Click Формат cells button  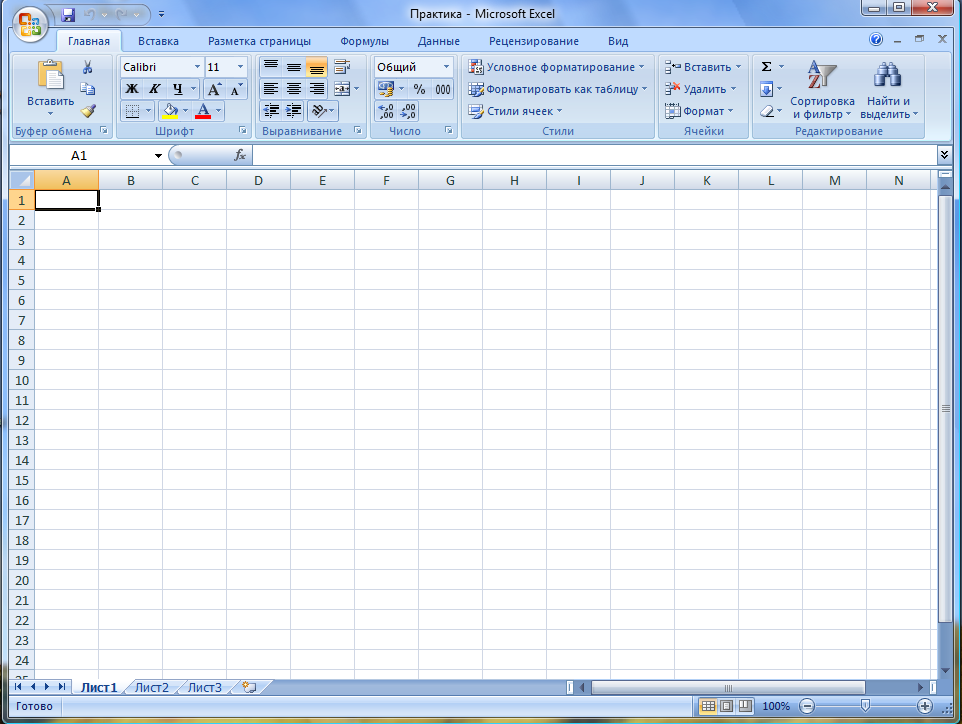pos(699,111)
